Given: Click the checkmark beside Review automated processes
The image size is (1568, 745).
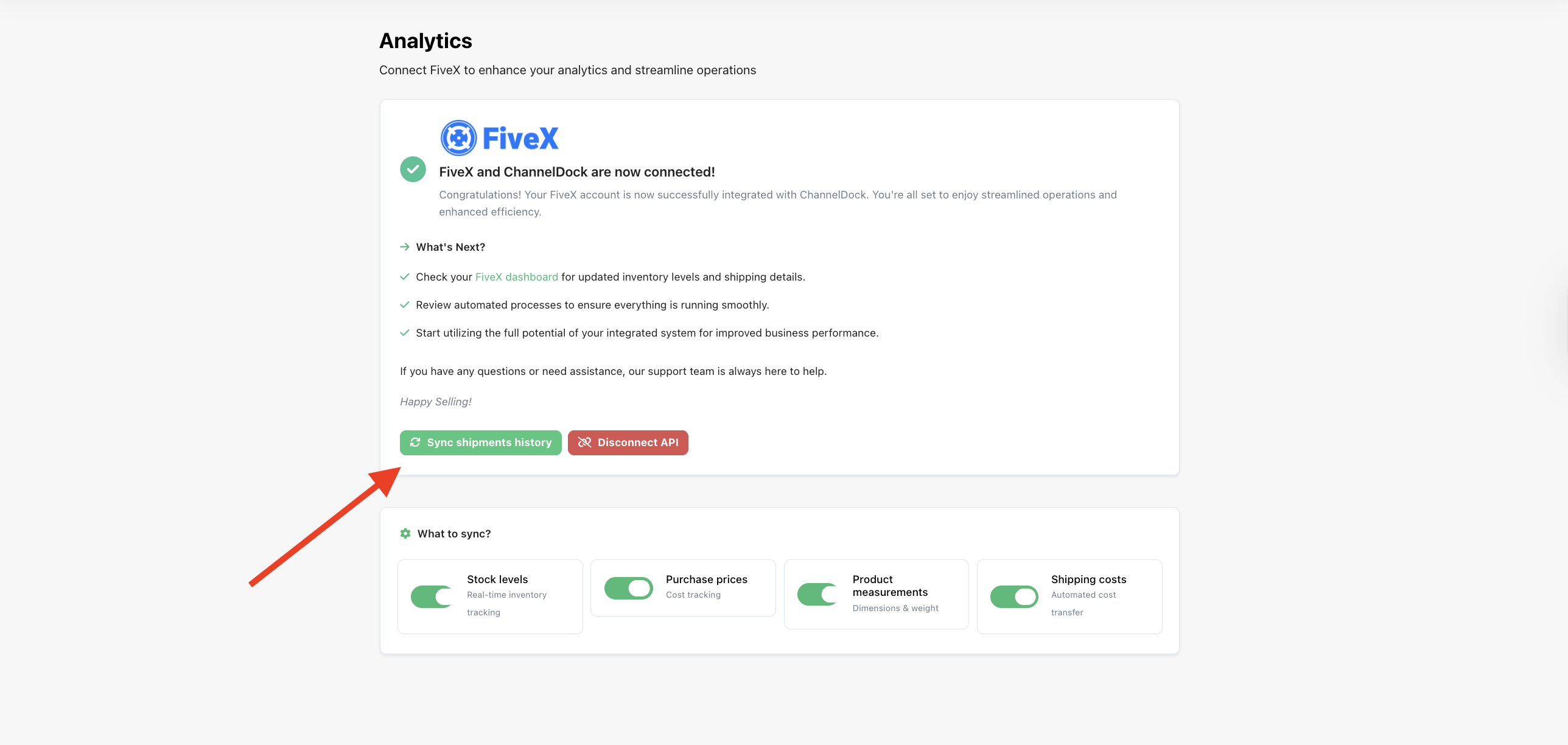Looking at the screenshot, I should click(x=405, y=305).
